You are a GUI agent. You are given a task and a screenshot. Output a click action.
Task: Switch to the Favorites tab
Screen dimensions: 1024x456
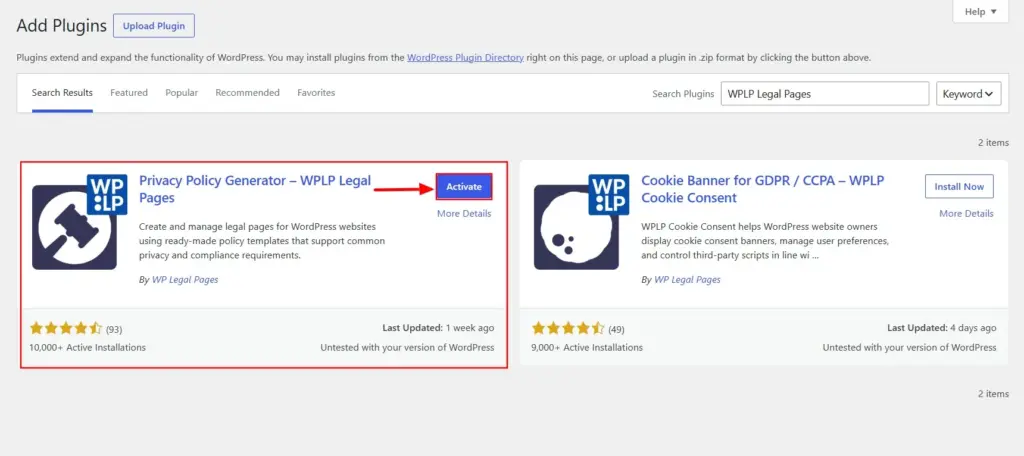[316, 93]
